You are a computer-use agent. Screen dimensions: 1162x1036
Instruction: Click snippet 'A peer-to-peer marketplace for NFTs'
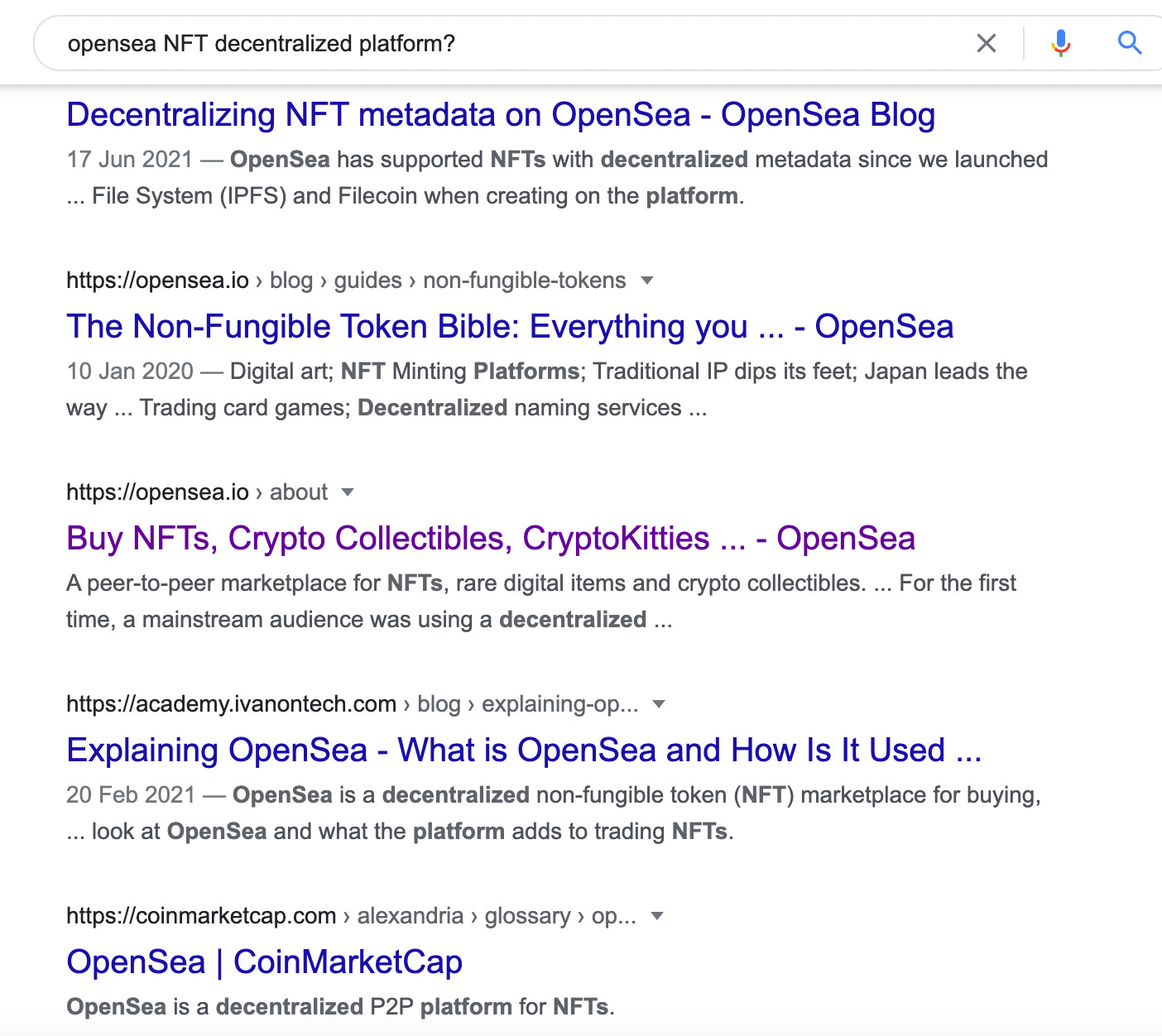[x=255, y=583]
